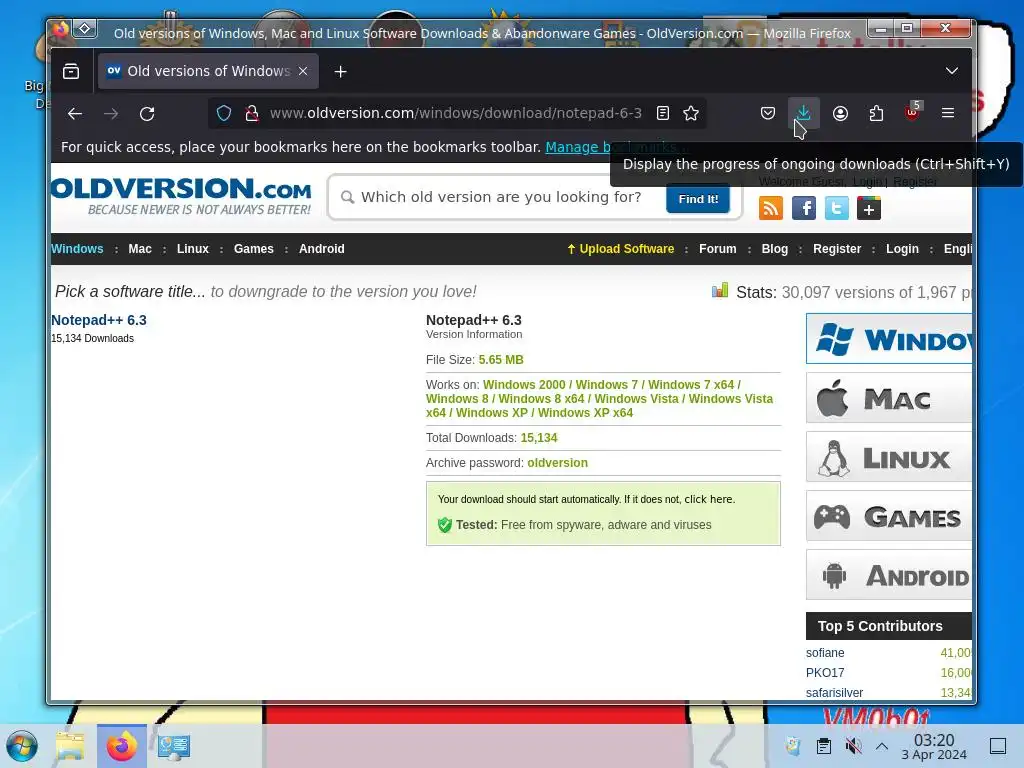The image size is (1024, 768).
Task: Open the Firefox account icon
Action: [840, 114]
